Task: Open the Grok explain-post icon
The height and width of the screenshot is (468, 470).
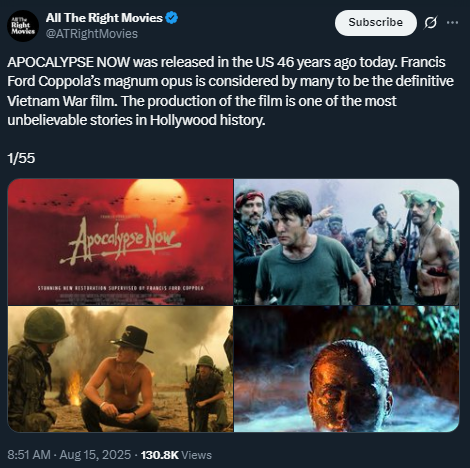Action: pyautogui.click(x=430, y=23)
